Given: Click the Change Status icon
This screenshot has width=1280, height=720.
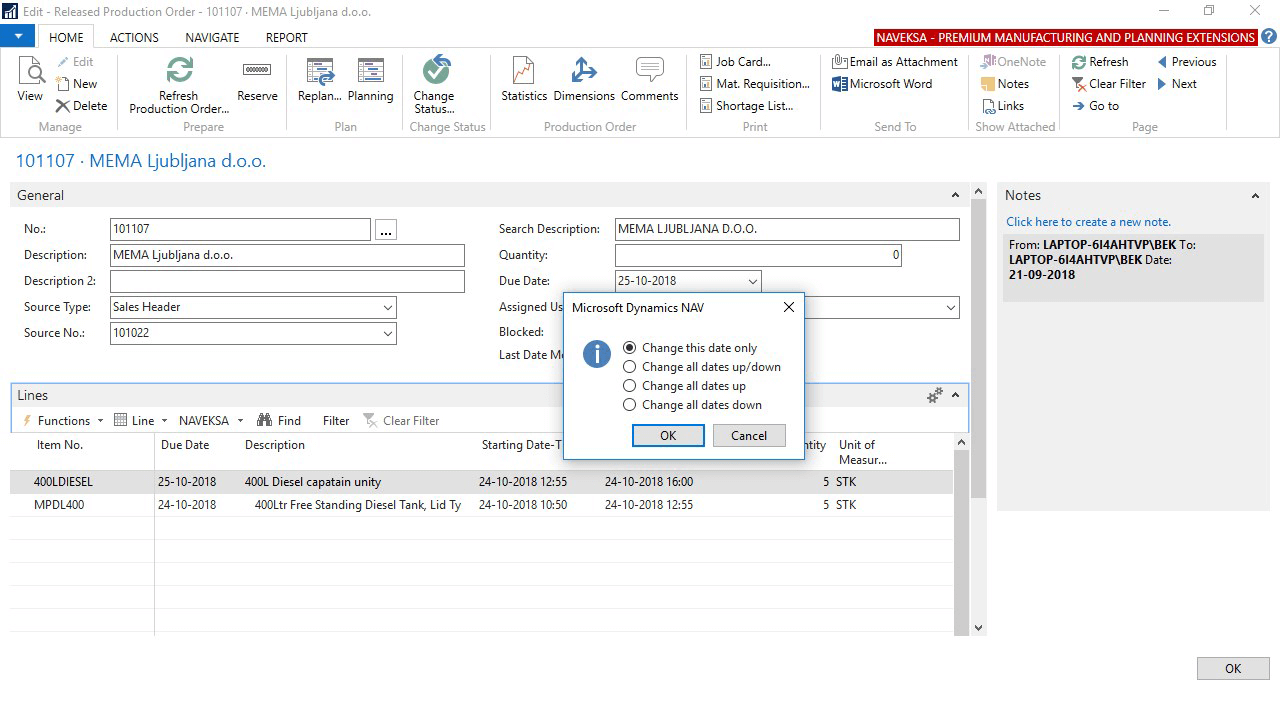Looking at the screenshot, I should pos(435,84).
